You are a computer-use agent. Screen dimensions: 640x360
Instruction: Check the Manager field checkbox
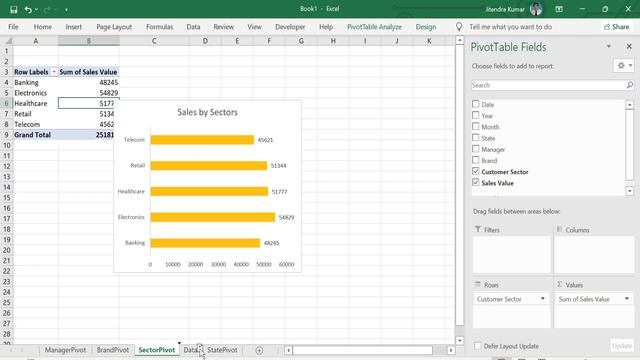click(x=476, y=149)
